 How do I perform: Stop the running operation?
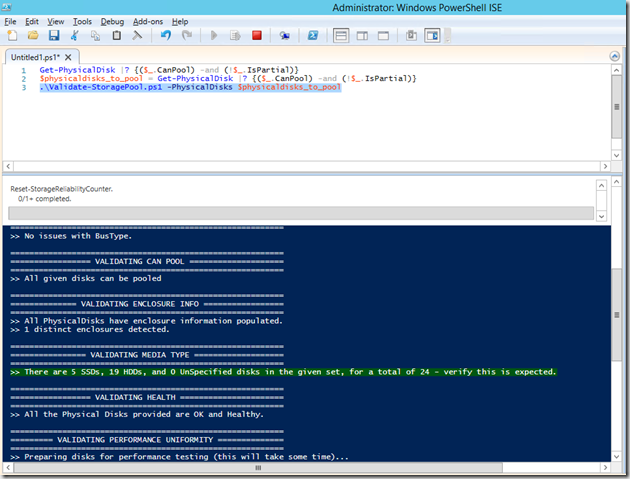[x=257, y=36]
